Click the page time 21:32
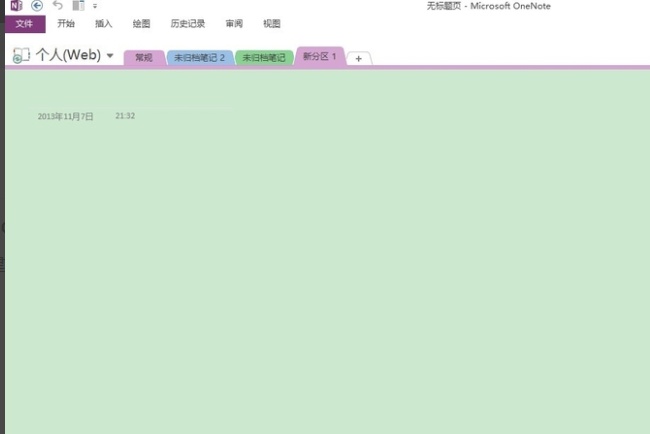Viewport: 650px width, 434px height. [x=125, y=116]
